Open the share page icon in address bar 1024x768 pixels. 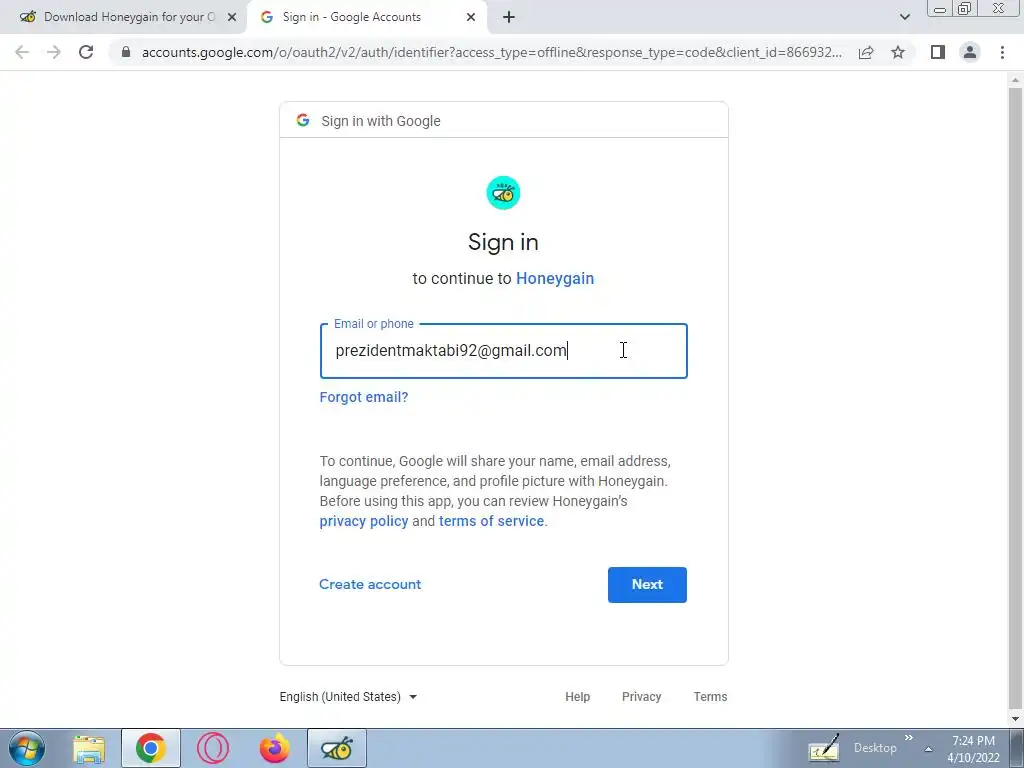coord(866,52)
